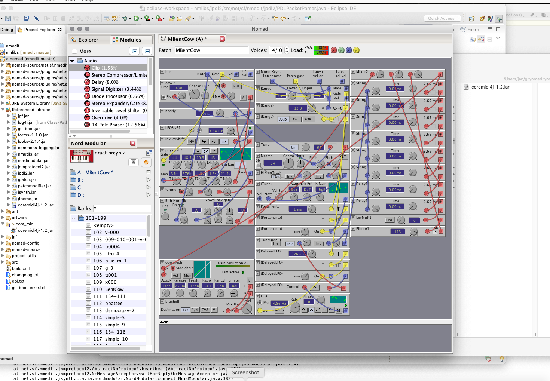Screen dimensions: 550x381
Task: Click the small button left of the orange icon
Action: coord(133,162)
